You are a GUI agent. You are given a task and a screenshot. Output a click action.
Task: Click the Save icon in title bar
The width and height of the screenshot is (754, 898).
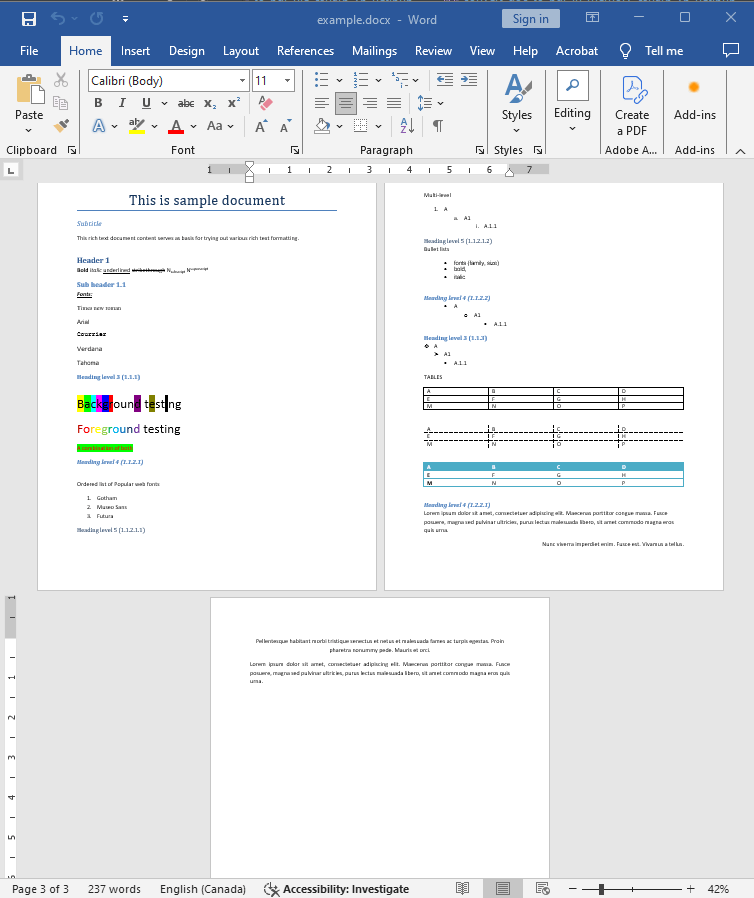click(x=29, y=19)
